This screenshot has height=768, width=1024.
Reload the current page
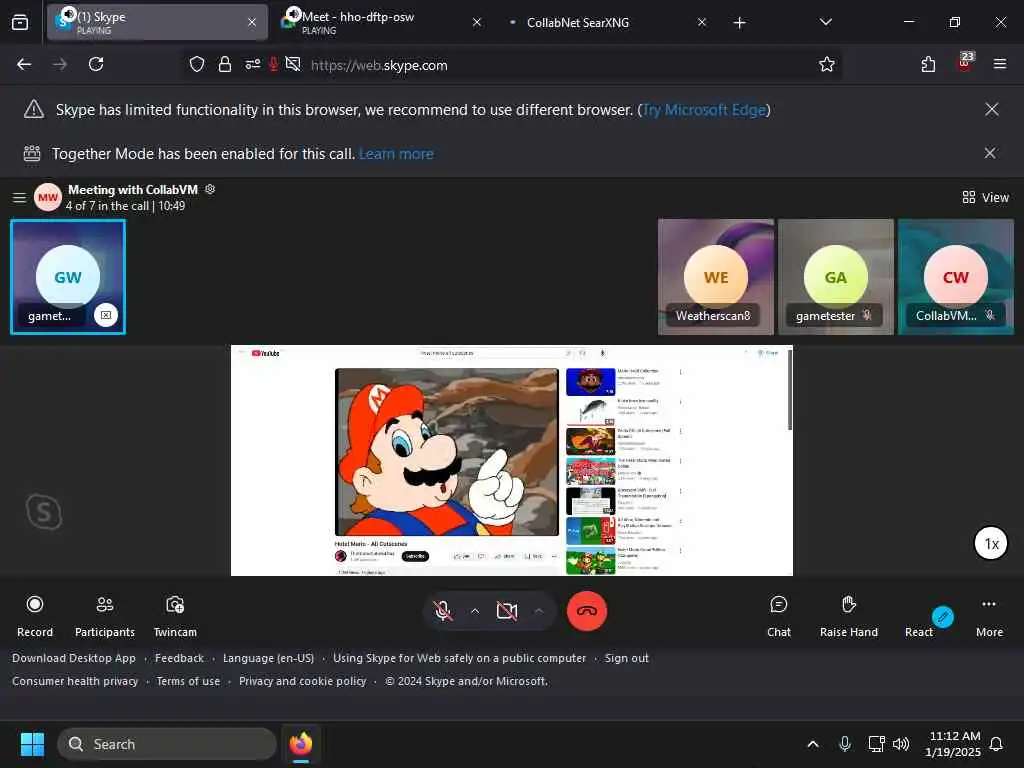coord(96,64)
